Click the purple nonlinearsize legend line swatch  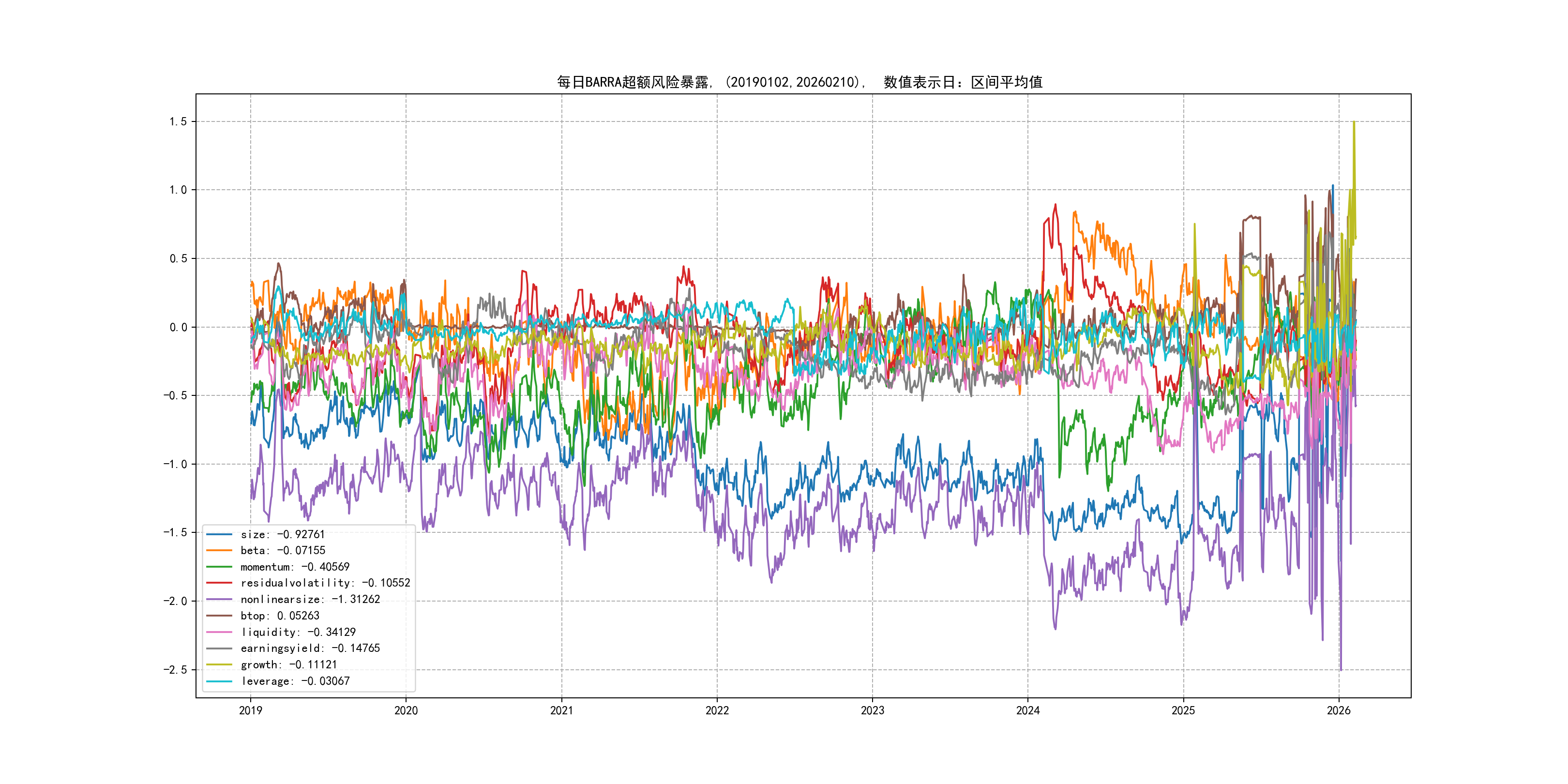click(x=219, y=600)
